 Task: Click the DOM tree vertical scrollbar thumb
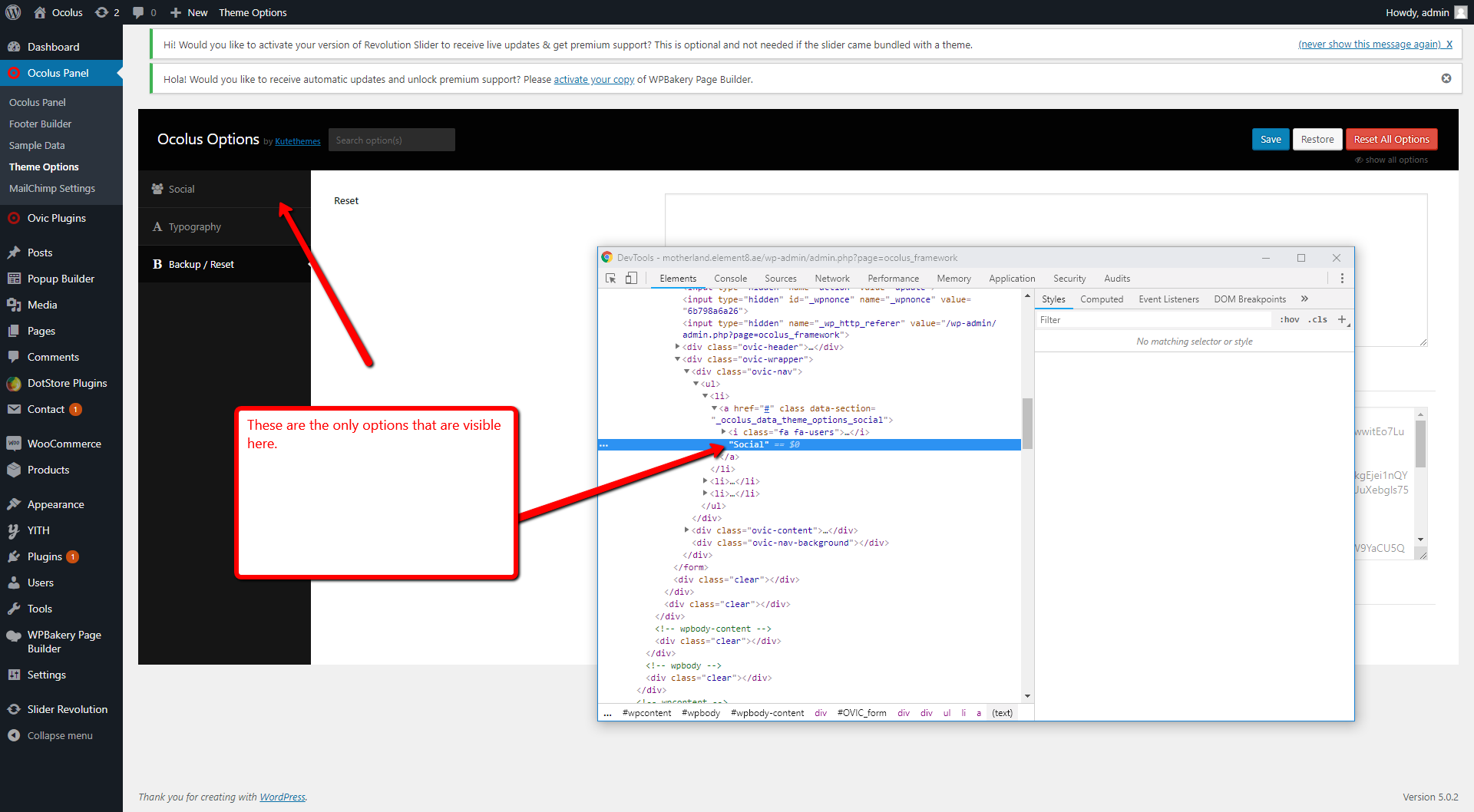click(1027, 423)
